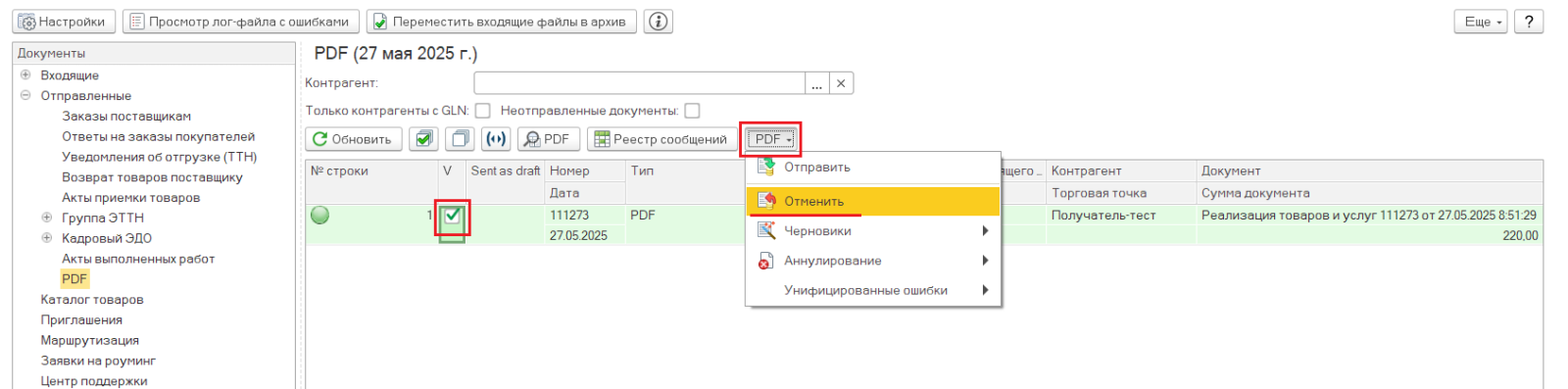Image resolution: width=1568 pixels, height=389 pixels.
Task: Toggle Только контрагенты с GLN checkbox
Action: tap(483, 111)
